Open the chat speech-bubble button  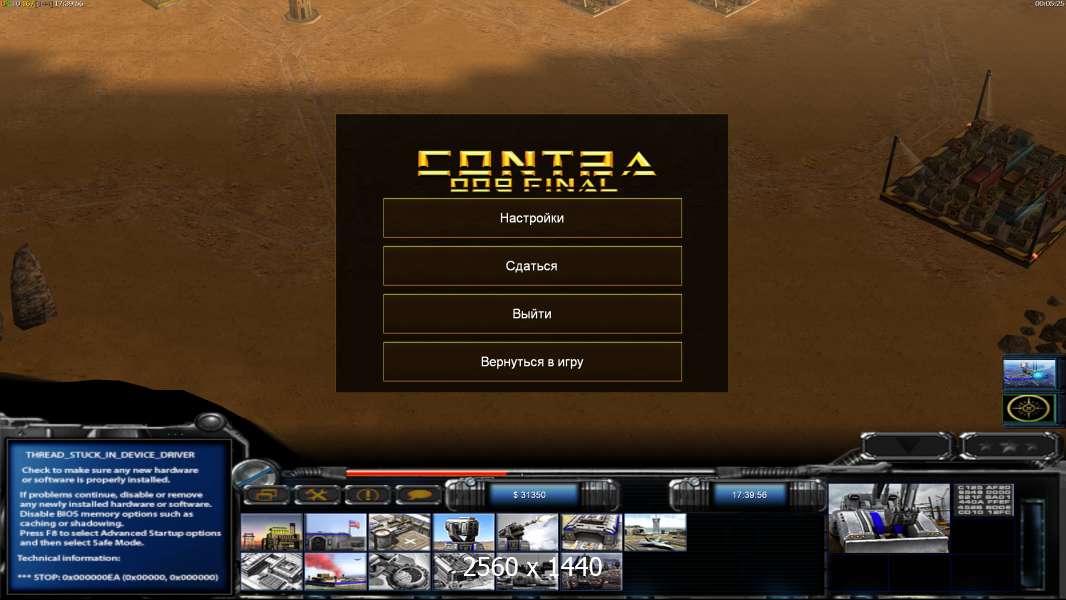point(417,495)
